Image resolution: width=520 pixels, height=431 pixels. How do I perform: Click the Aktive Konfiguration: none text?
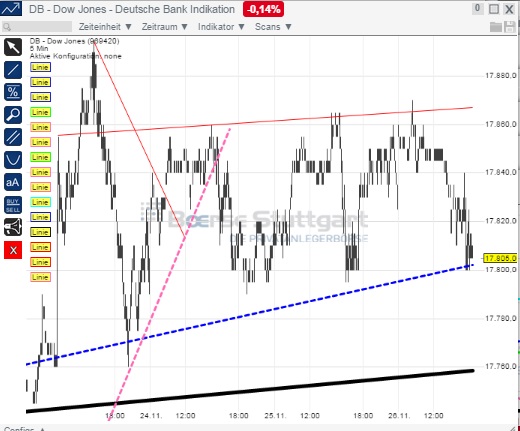(x=76, y=56)
